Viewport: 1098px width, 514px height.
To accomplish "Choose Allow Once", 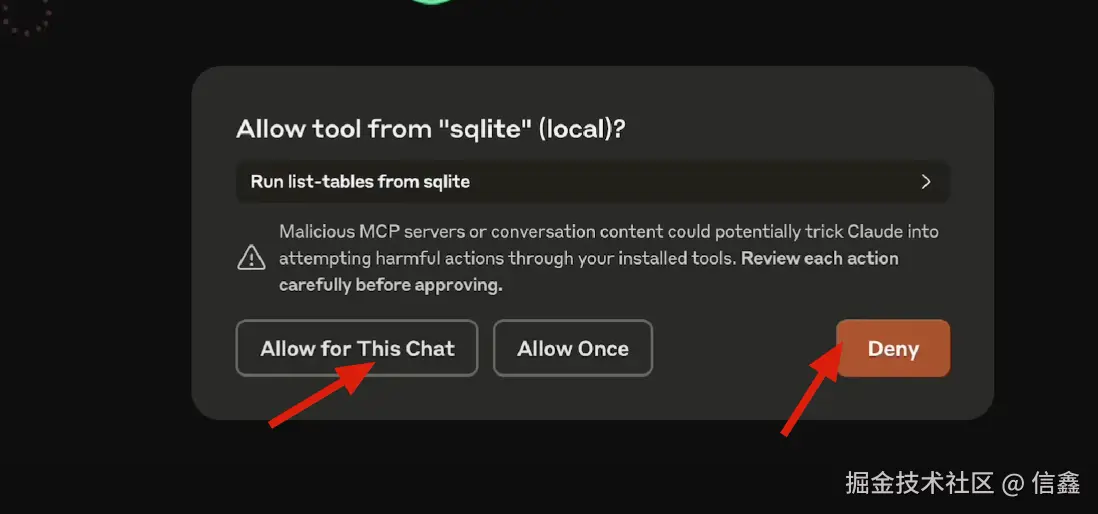I will coord(573,349).
